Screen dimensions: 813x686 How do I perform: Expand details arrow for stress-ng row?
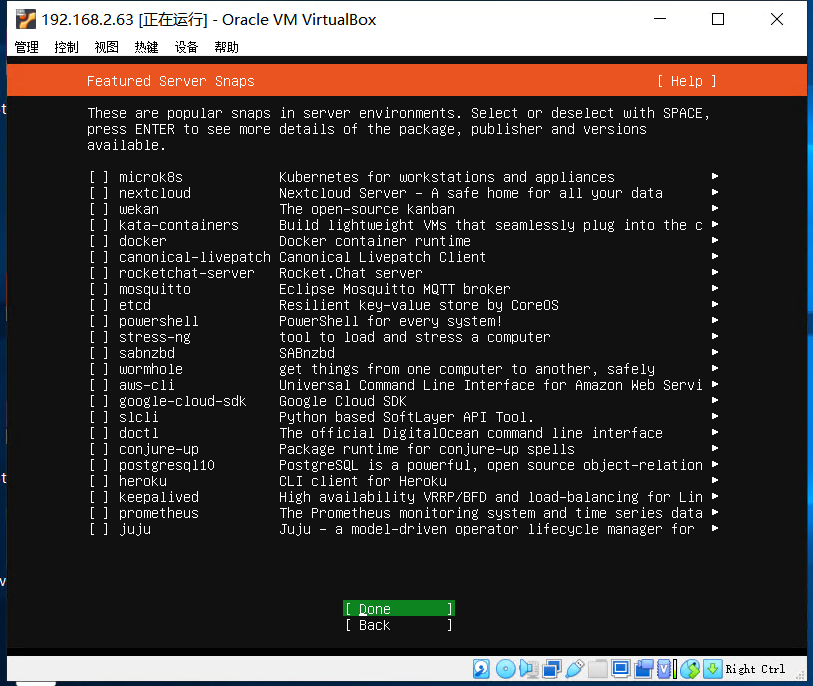(715, 337)
